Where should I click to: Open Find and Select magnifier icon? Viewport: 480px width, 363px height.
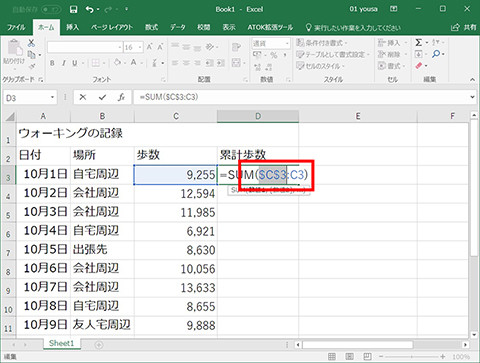[436, 54]
